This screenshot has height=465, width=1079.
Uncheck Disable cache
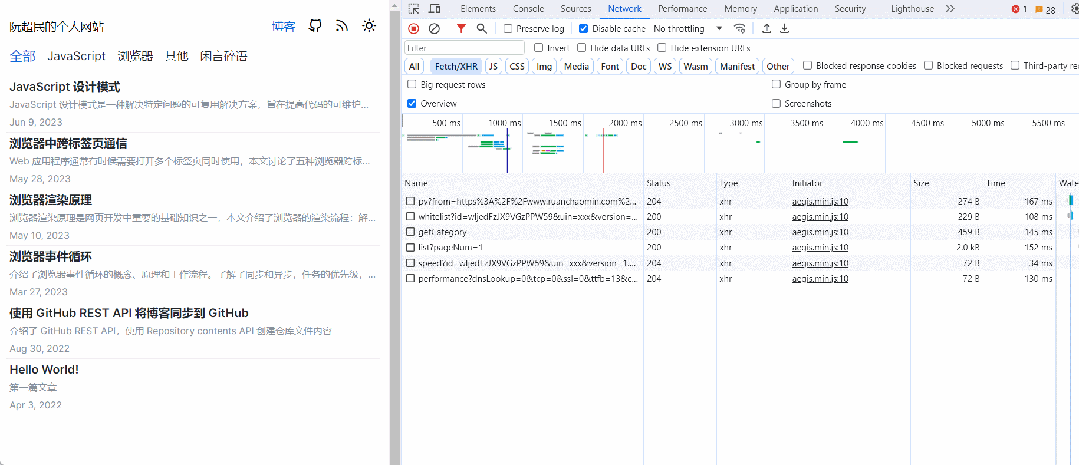(584, 29)
